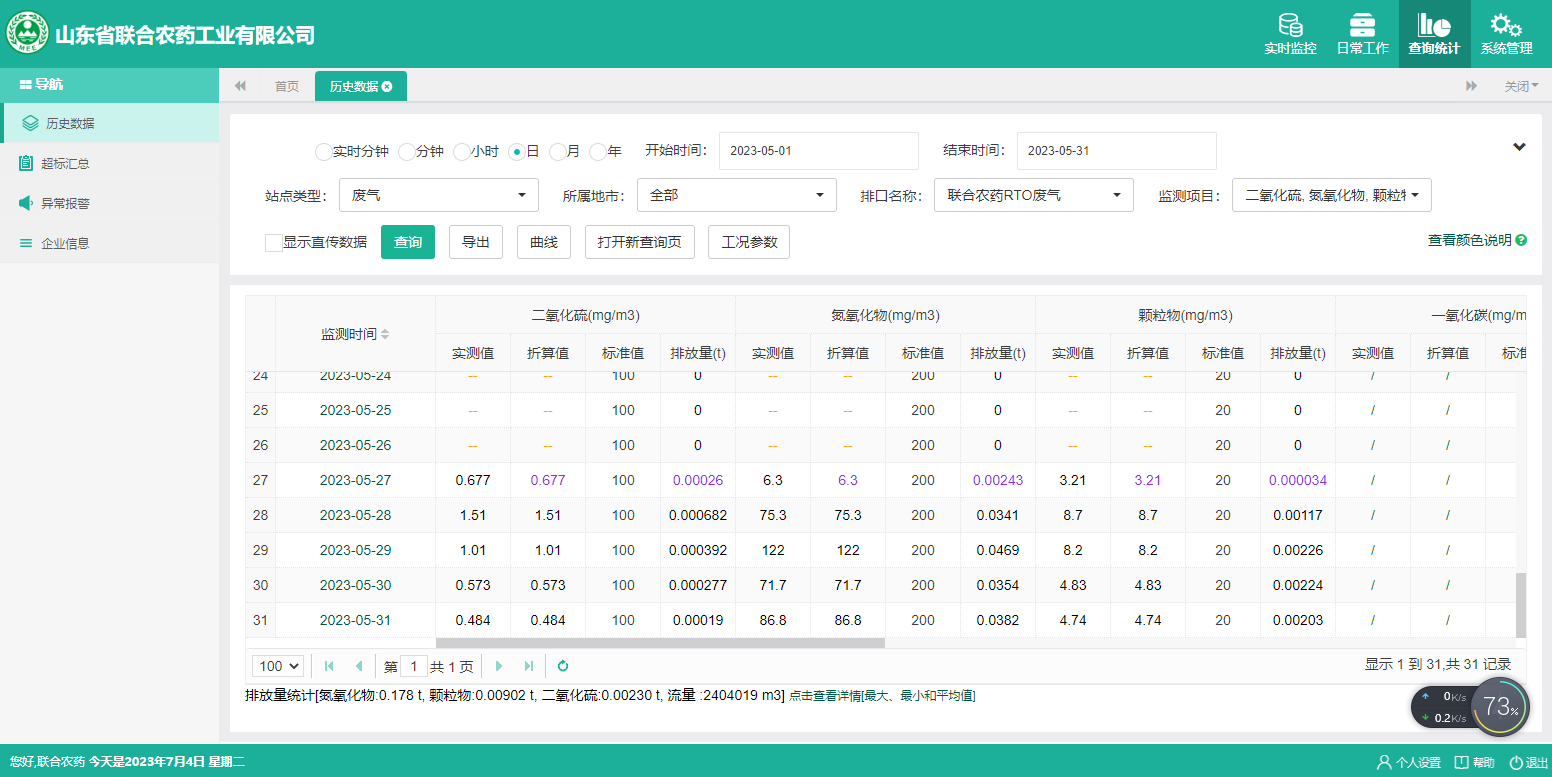Screen dimensions: 1552x777
Task: Open 日常工作 daily work icon
Action: coord(1362,26)
